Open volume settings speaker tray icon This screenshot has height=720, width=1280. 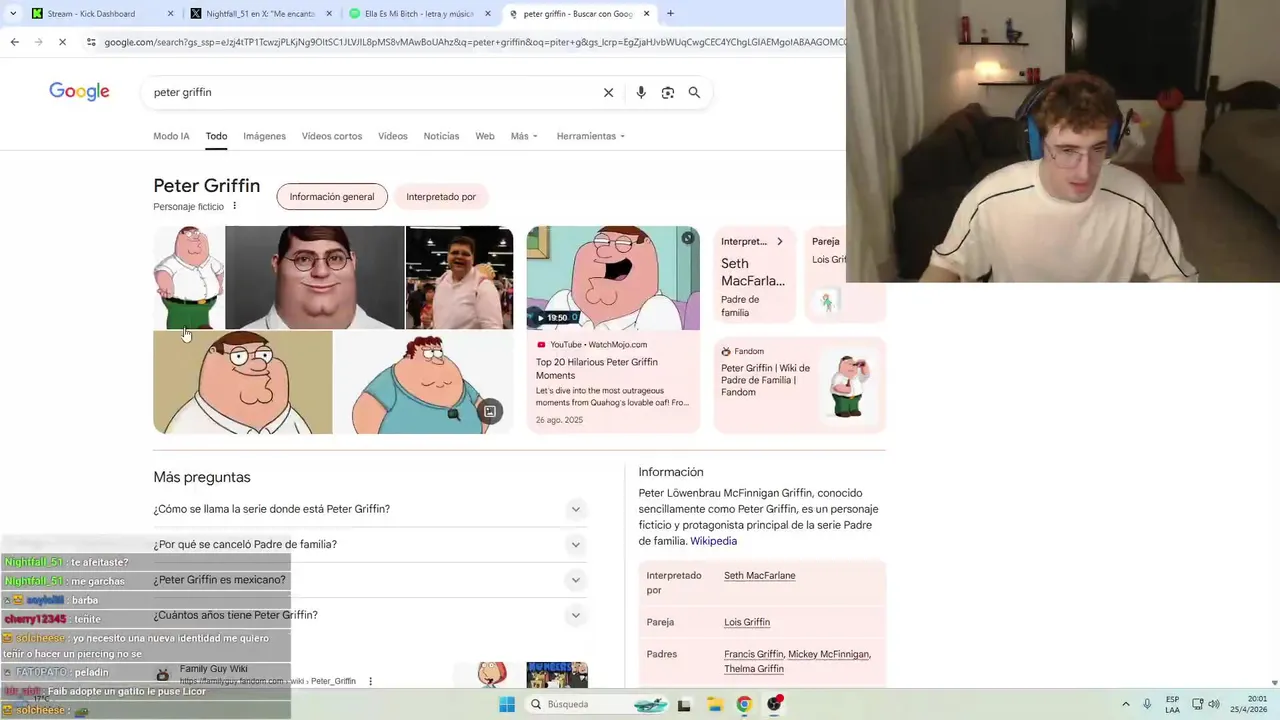(x=1214, y=704)
